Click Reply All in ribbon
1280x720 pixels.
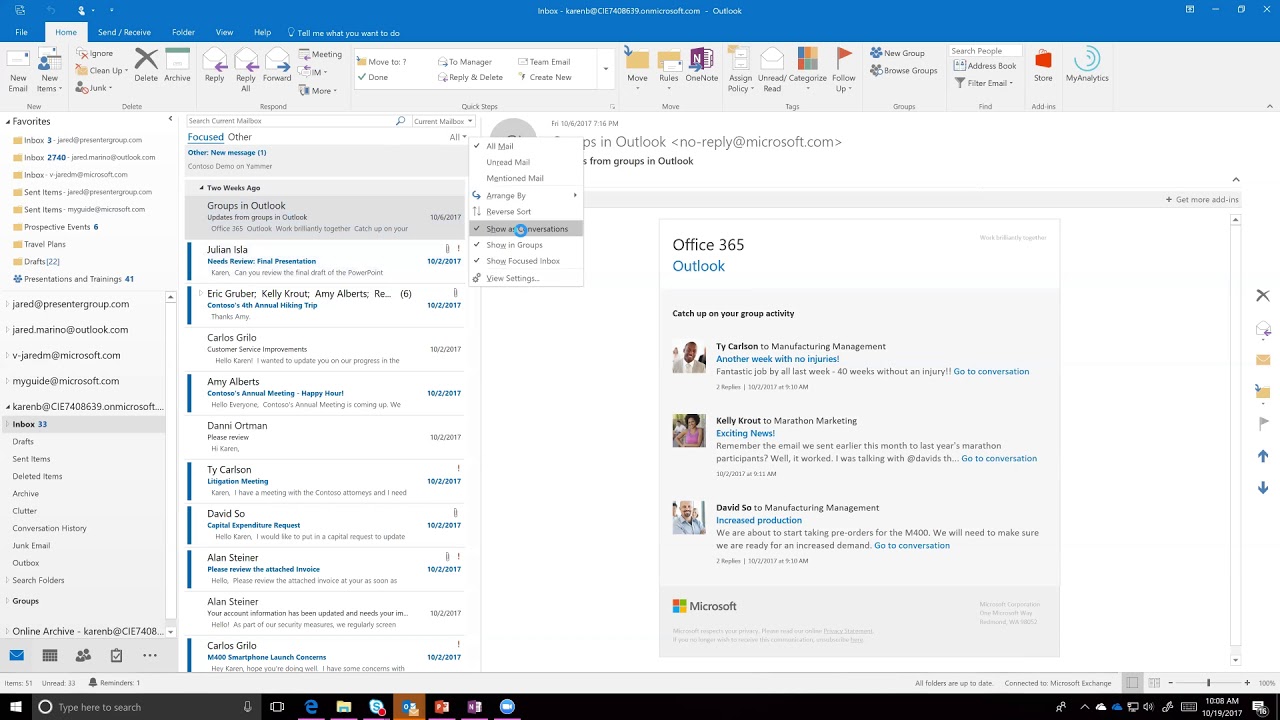tap(245, 70)
